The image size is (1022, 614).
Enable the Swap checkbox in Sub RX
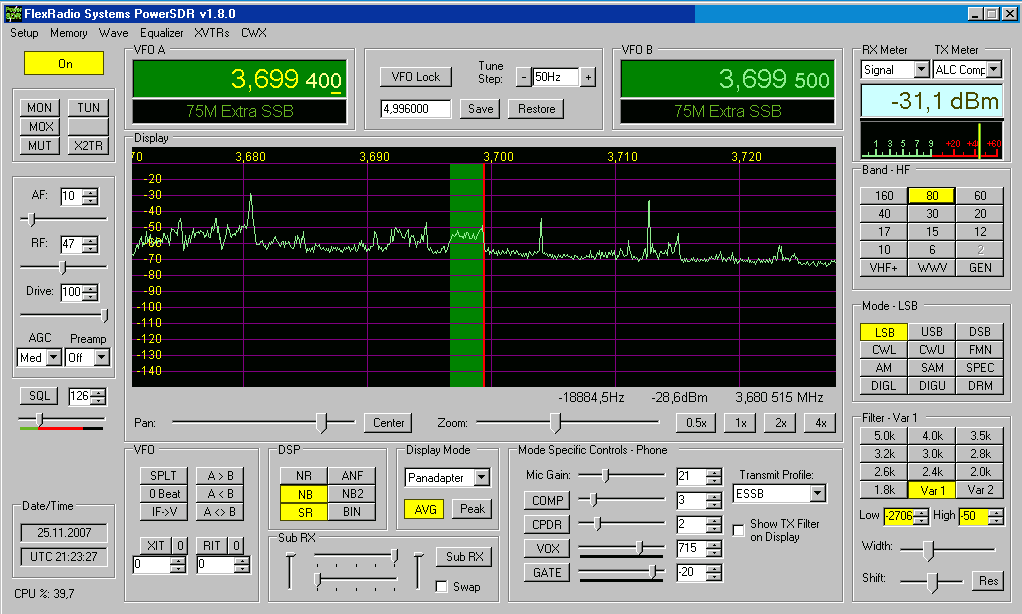point(442,587)
